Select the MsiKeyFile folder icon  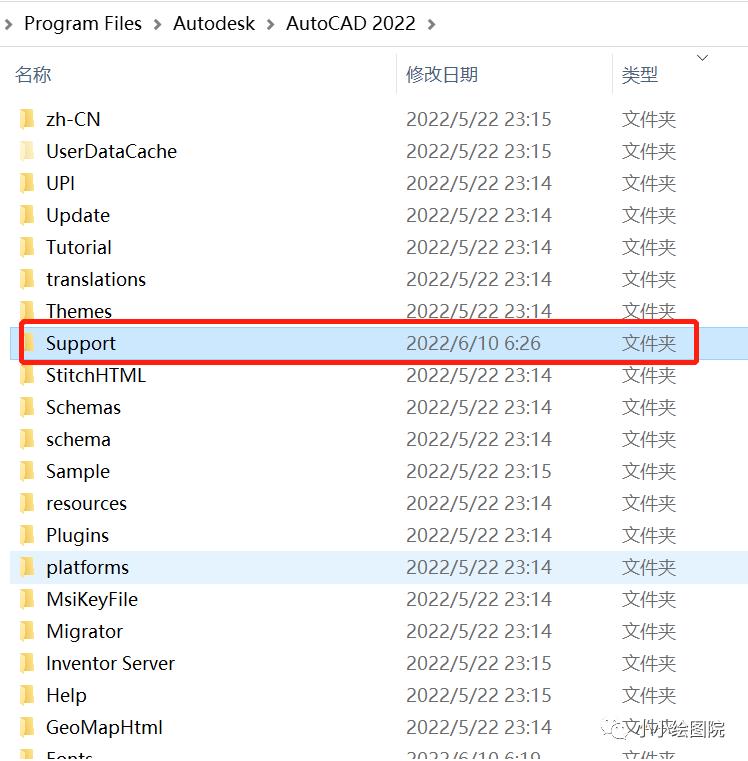click(x=27, y=599)
